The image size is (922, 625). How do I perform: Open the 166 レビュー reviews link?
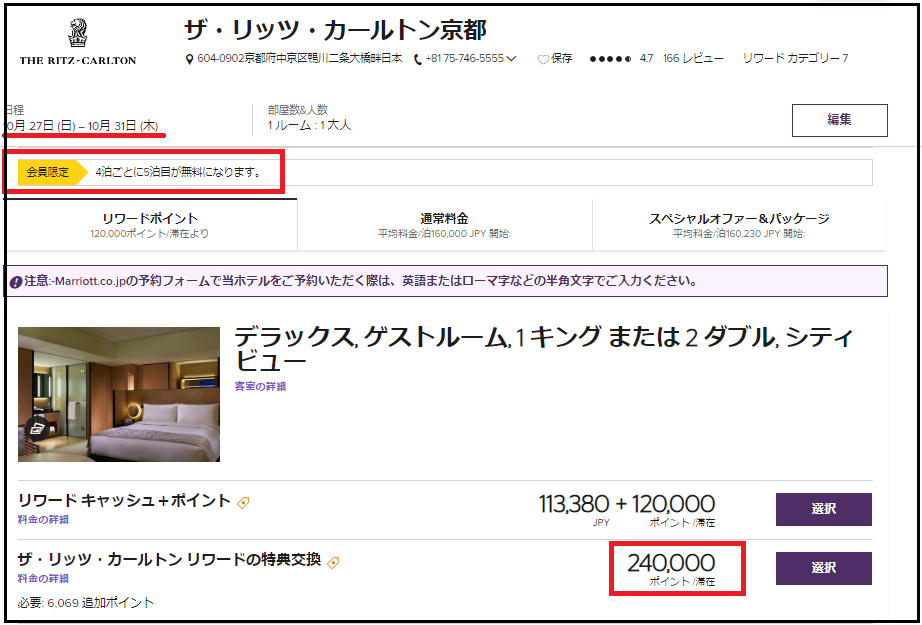click(693, 59)
